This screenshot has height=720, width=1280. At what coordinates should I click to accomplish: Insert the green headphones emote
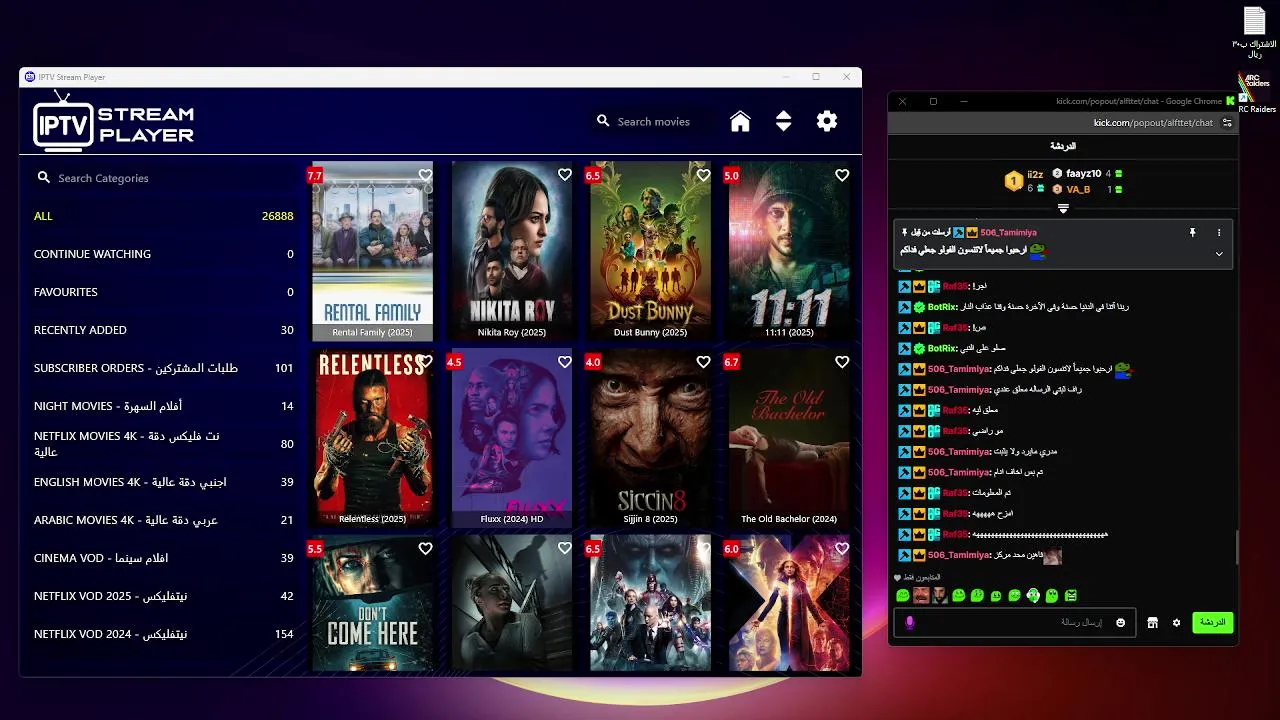click(x=1033, y=595)
